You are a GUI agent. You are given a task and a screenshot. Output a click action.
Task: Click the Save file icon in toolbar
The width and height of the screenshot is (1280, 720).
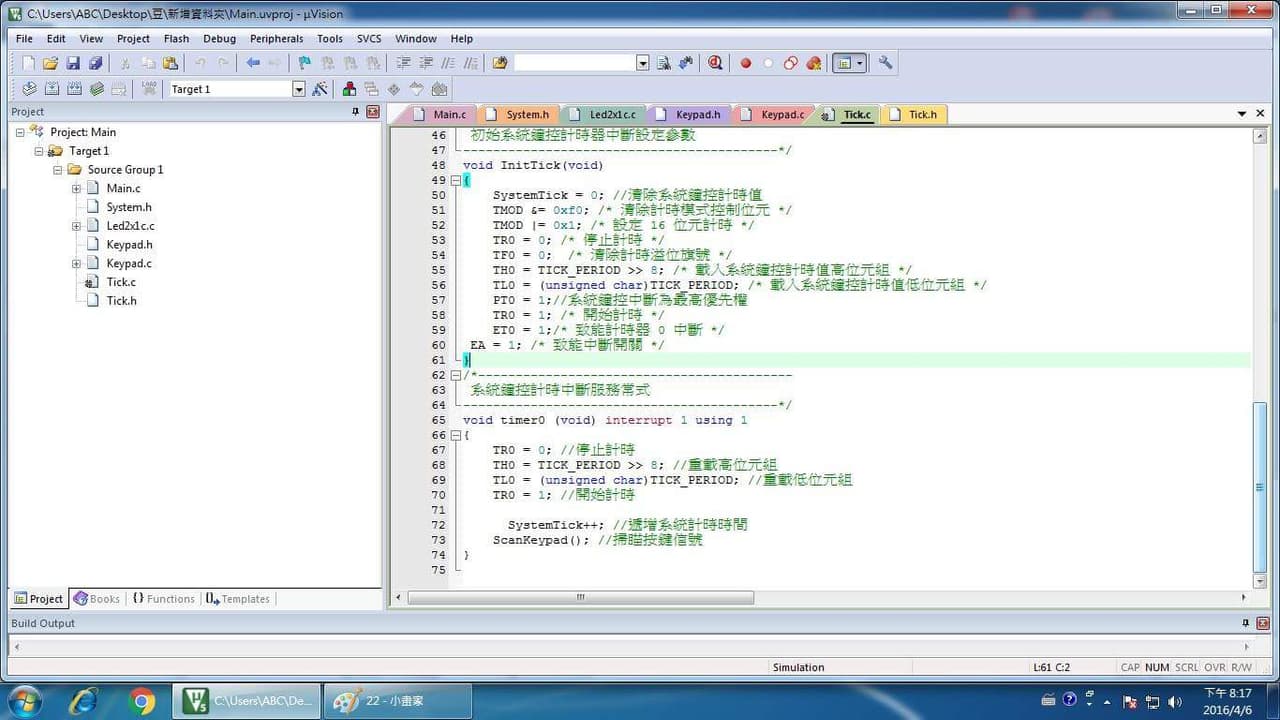coord(73,63)
